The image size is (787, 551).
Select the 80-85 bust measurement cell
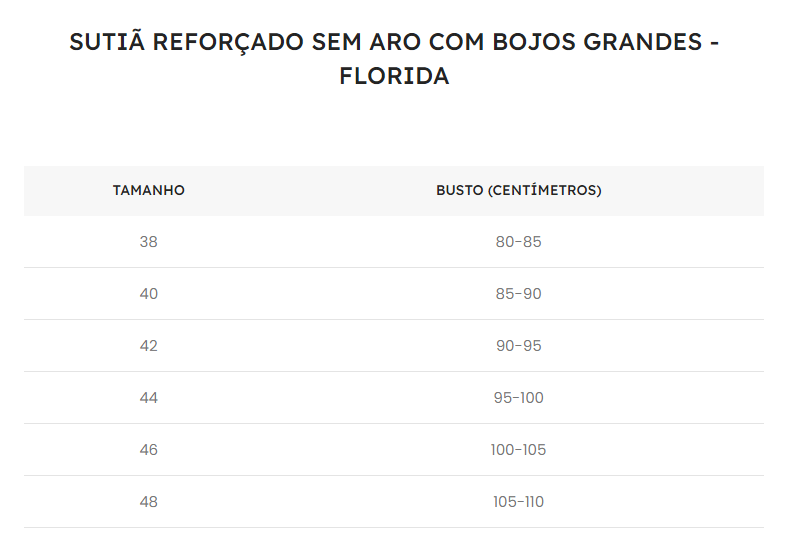518,242
